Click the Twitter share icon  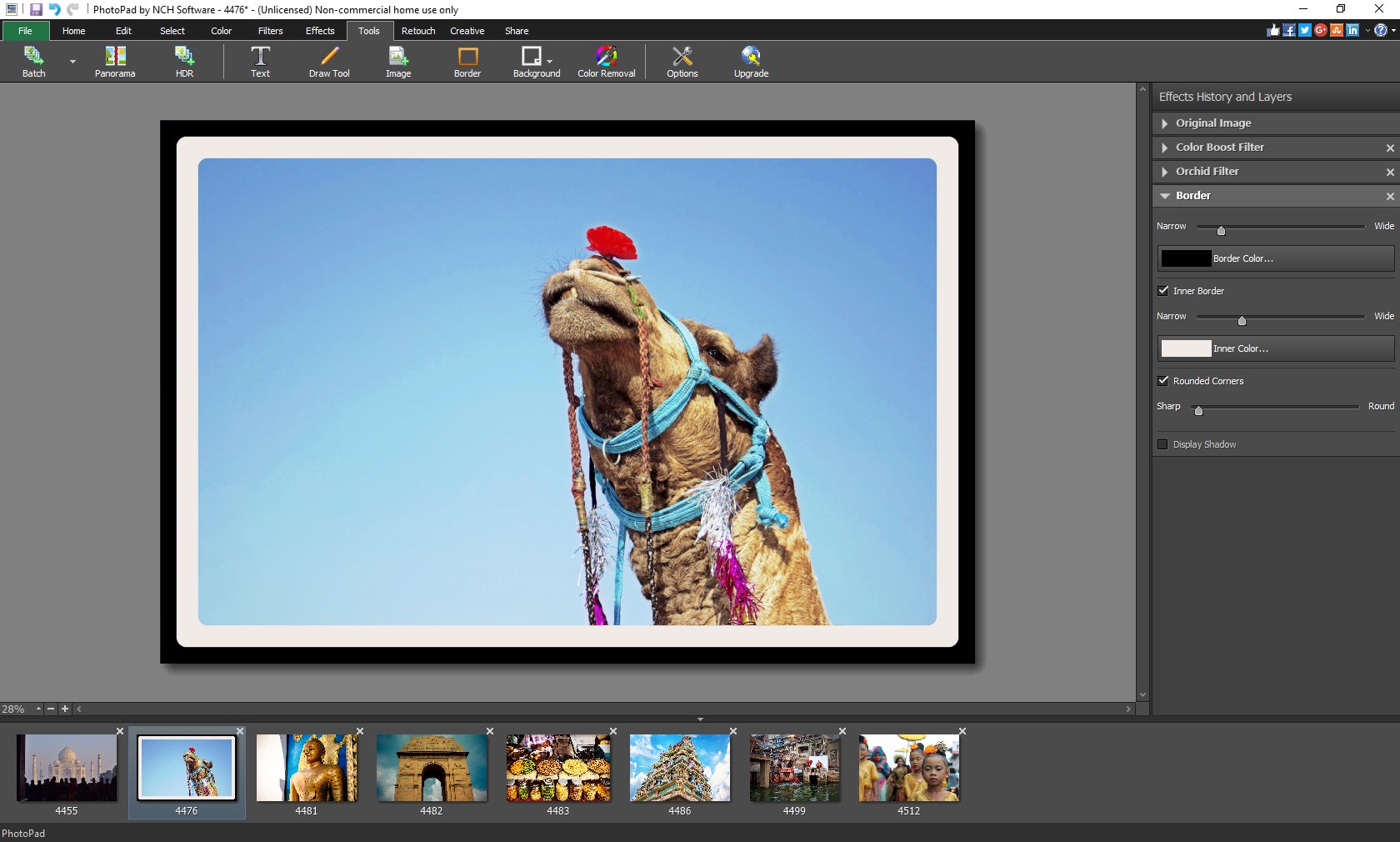1304,30
